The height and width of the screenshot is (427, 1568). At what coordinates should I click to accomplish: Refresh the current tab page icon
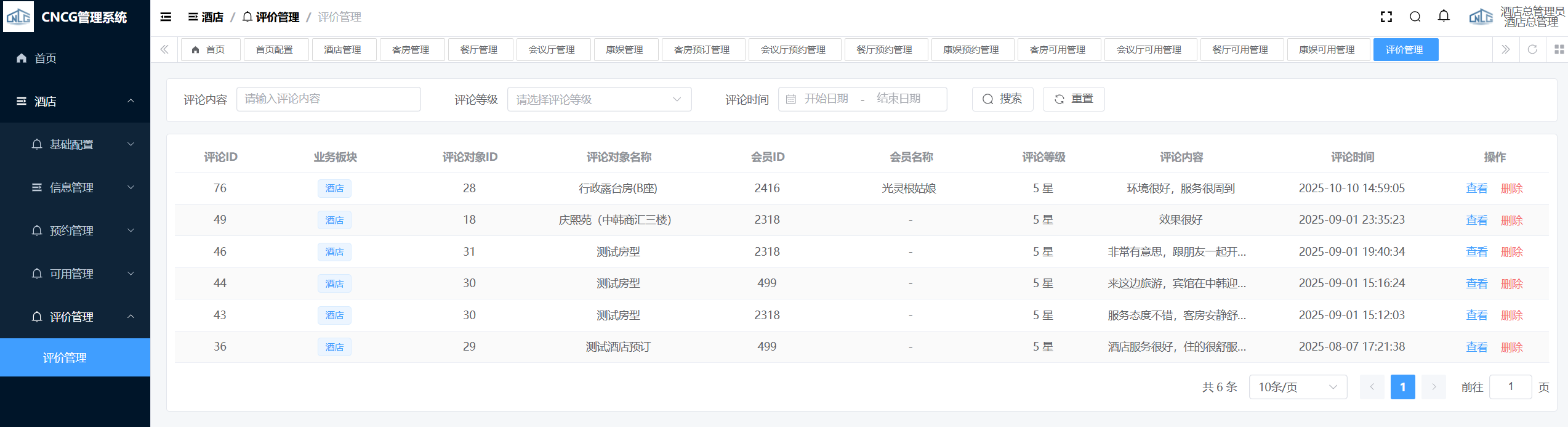[1532, 49]
